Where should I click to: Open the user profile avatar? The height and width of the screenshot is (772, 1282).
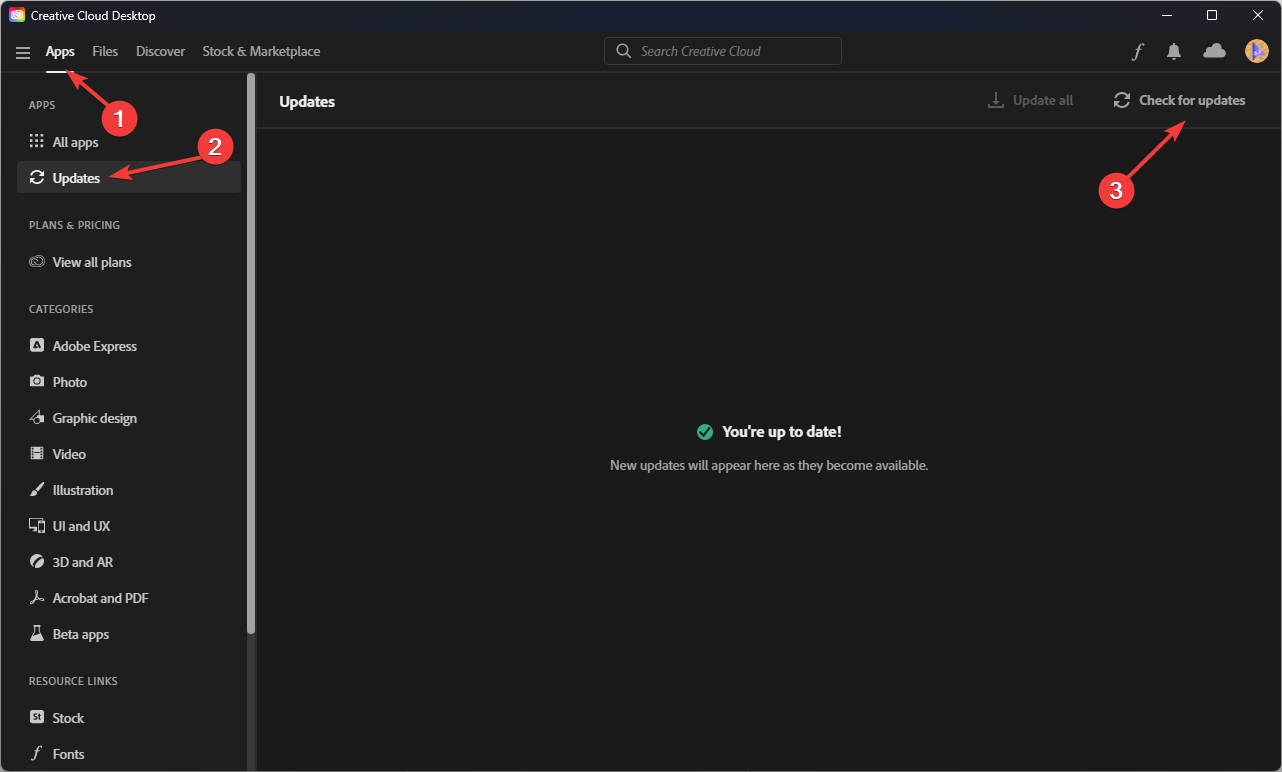pos(1257,51)
